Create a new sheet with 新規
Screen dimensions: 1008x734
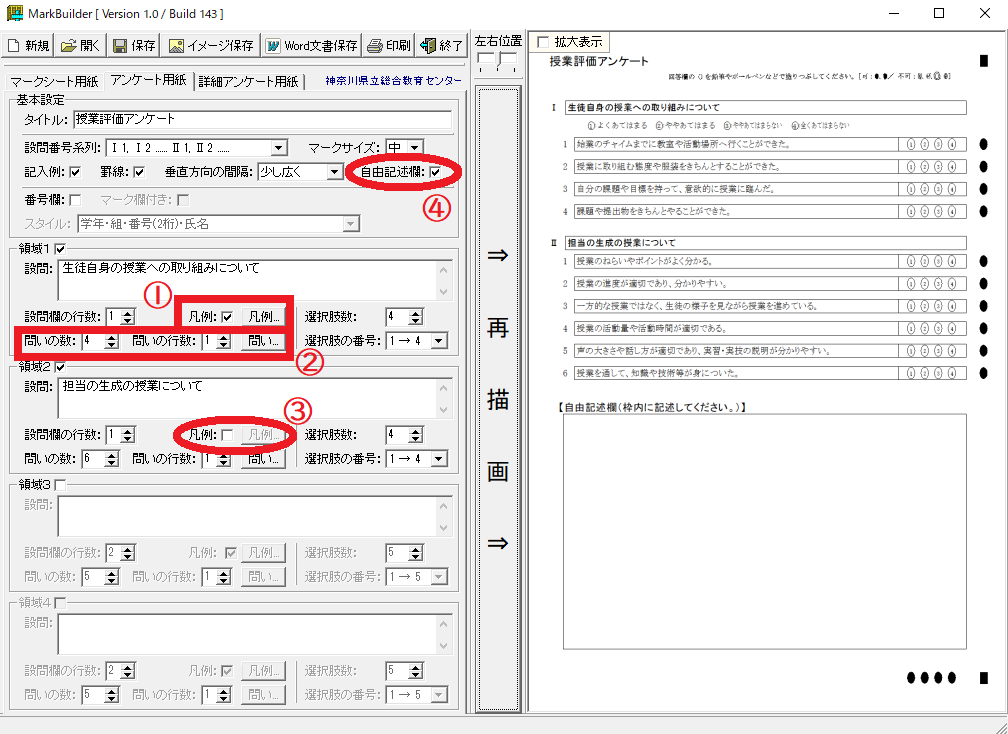coord(28,46)
